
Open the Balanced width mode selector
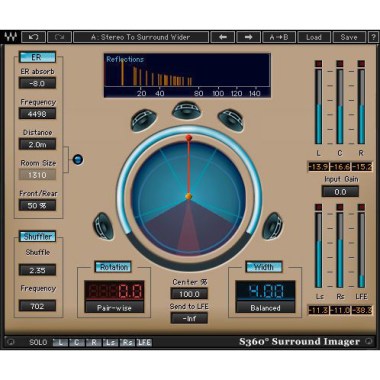point(265,307)
